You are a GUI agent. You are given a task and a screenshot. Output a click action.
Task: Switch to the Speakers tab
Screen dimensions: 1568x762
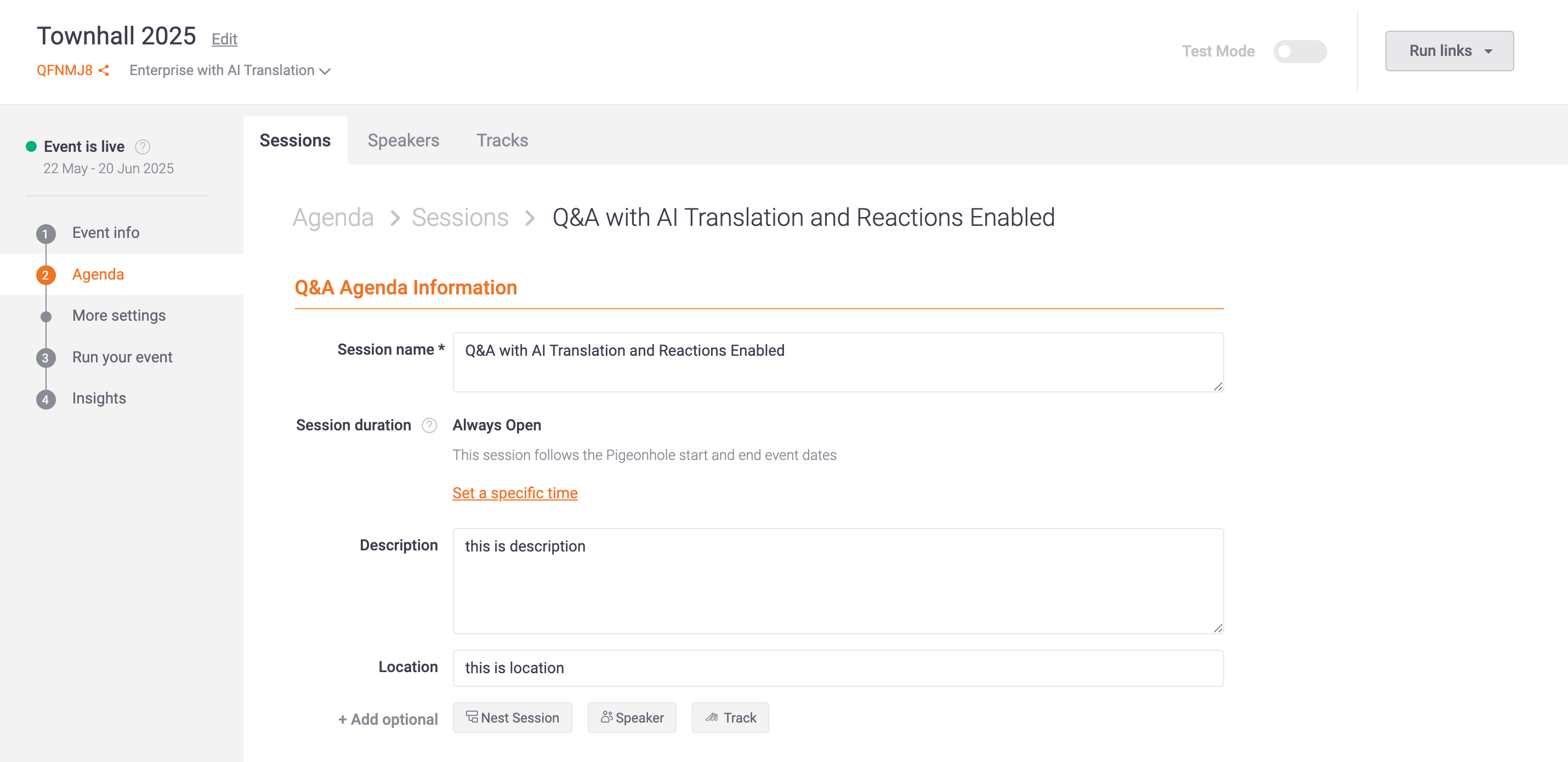tap(403, 140)
